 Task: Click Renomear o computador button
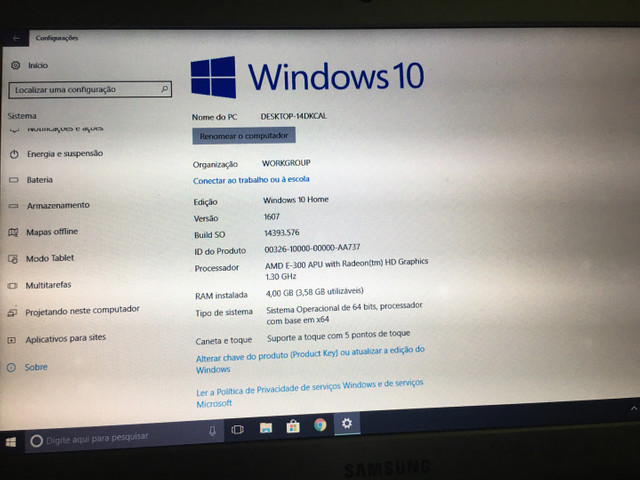tap(244, 136)
